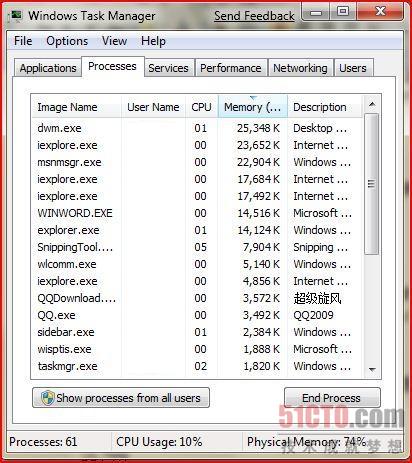Viewport: 412px width, 463px height.
Task: Select the Processes tab
Action: pyautogui.click(x=112, y=66)
